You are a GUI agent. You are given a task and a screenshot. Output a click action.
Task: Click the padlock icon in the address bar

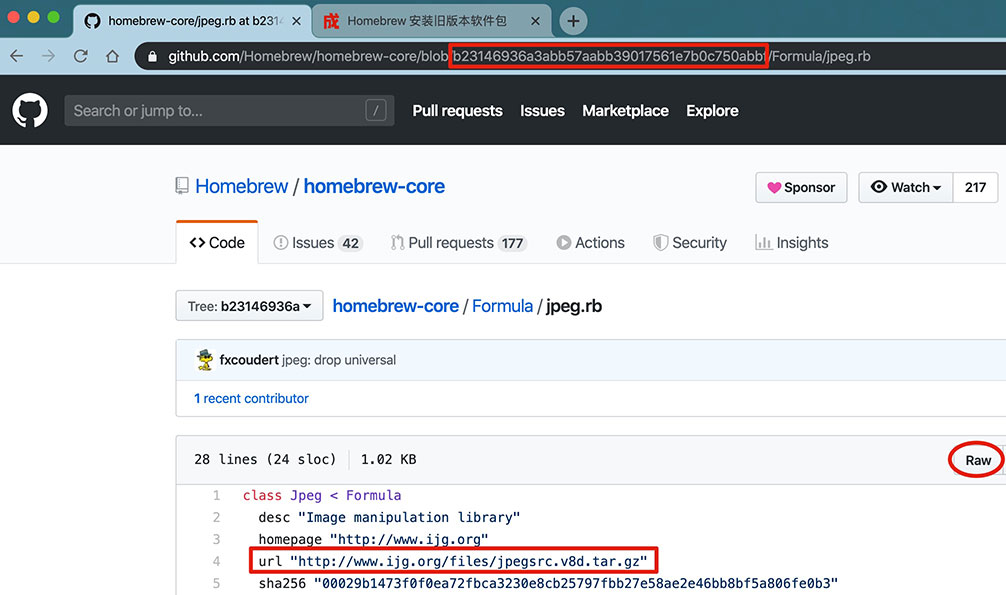click(x=152, y=56)
